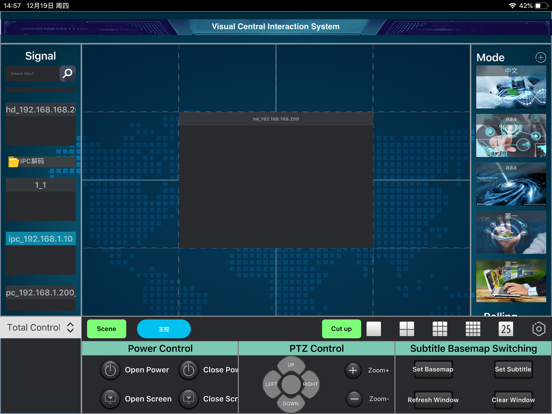Open the hexagon settings icon
Image resolution: width=552 pixels, height=414 pixels.
pyautogui.click(x=539, y=329)
